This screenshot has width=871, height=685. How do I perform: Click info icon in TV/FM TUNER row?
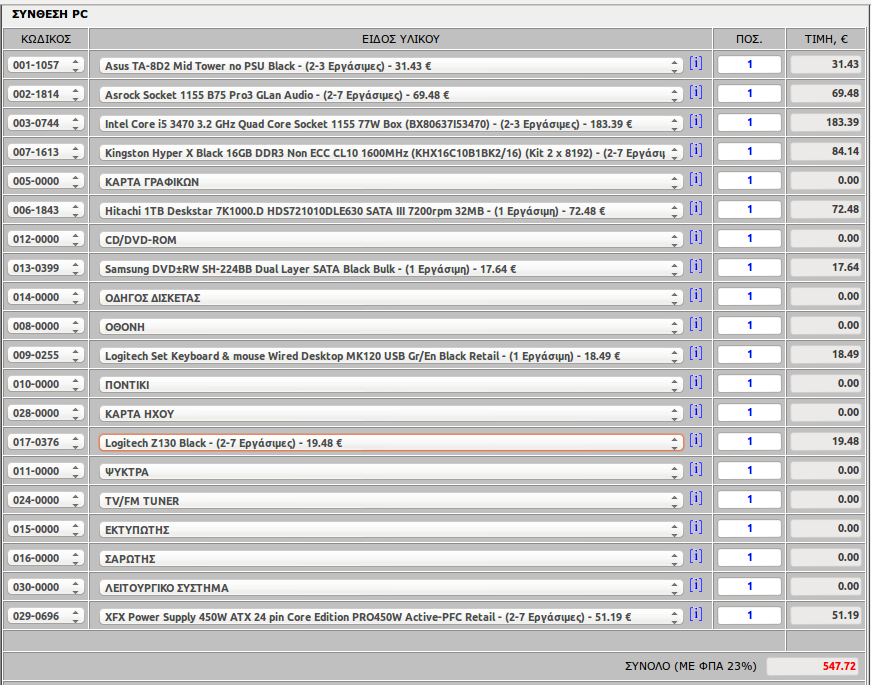click(x=695, y=498)
